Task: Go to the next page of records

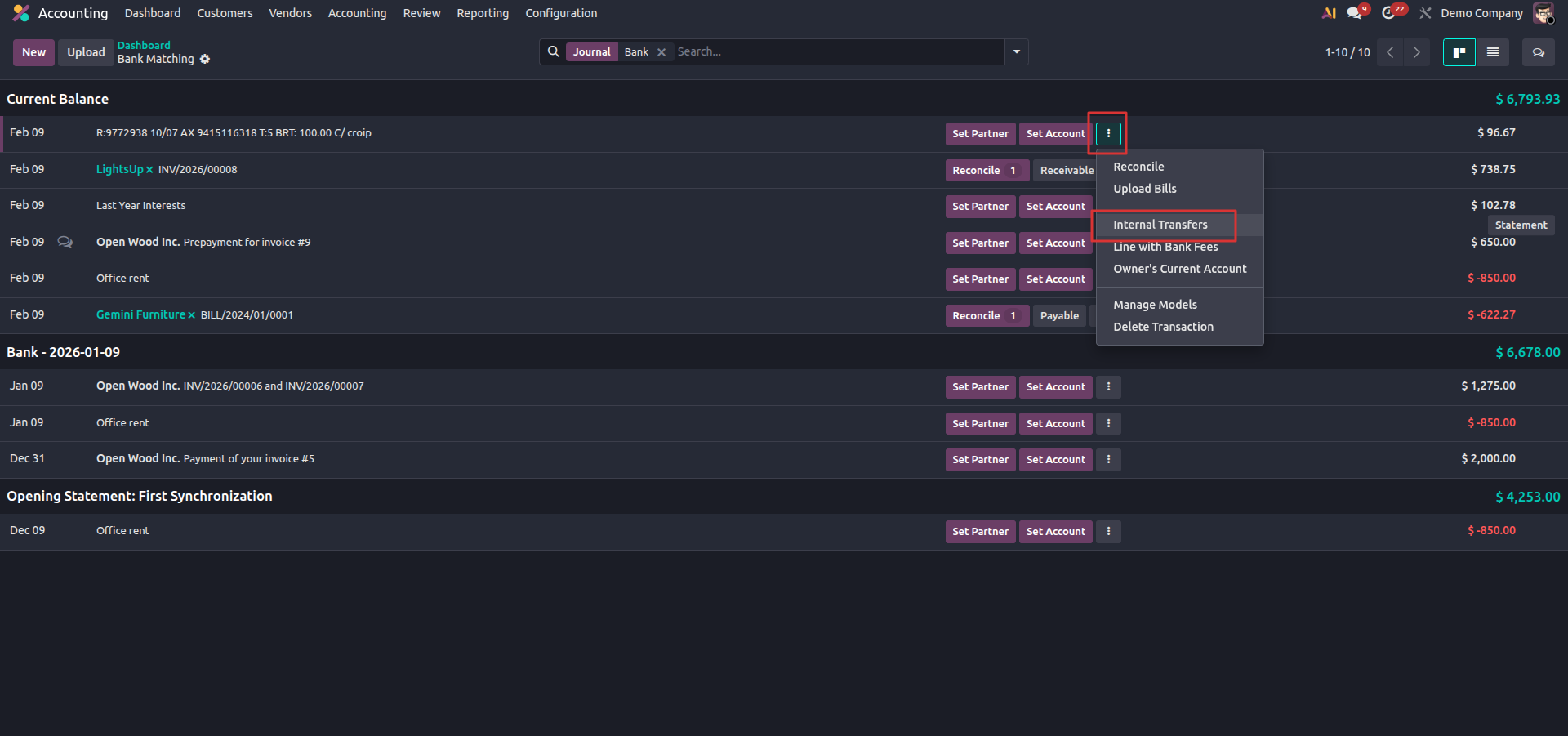Action: pos(1416,52)
